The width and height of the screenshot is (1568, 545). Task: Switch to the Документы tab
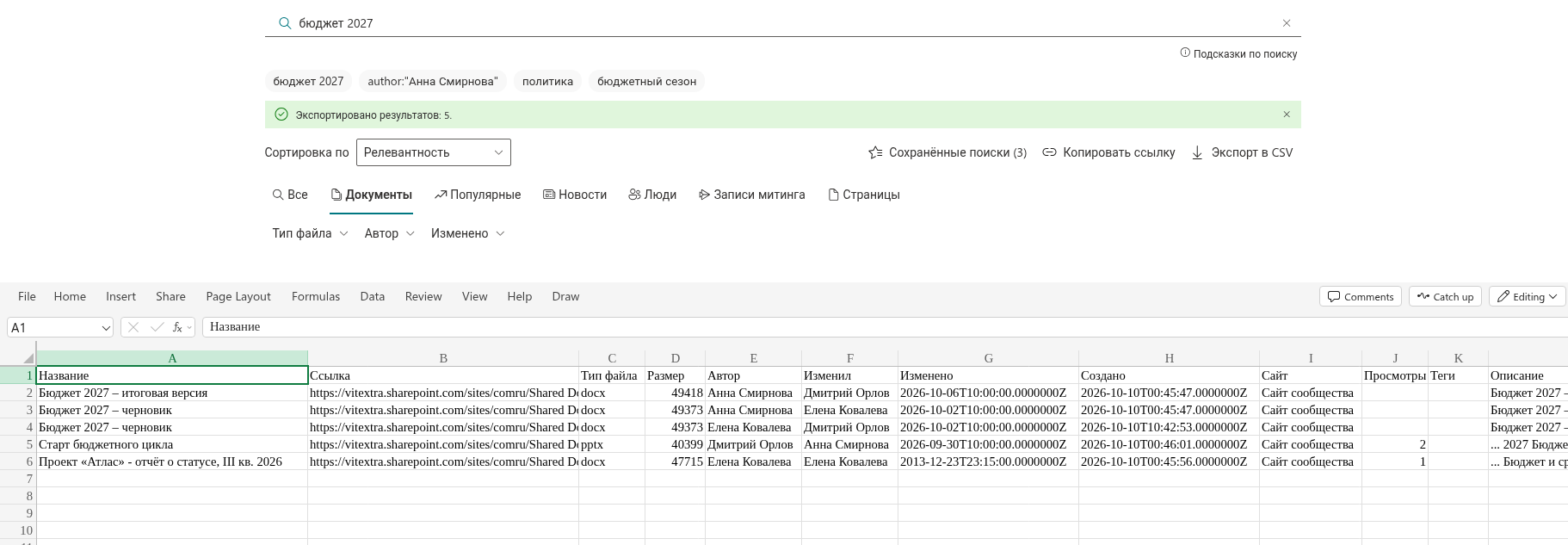[x=372, y=195]
